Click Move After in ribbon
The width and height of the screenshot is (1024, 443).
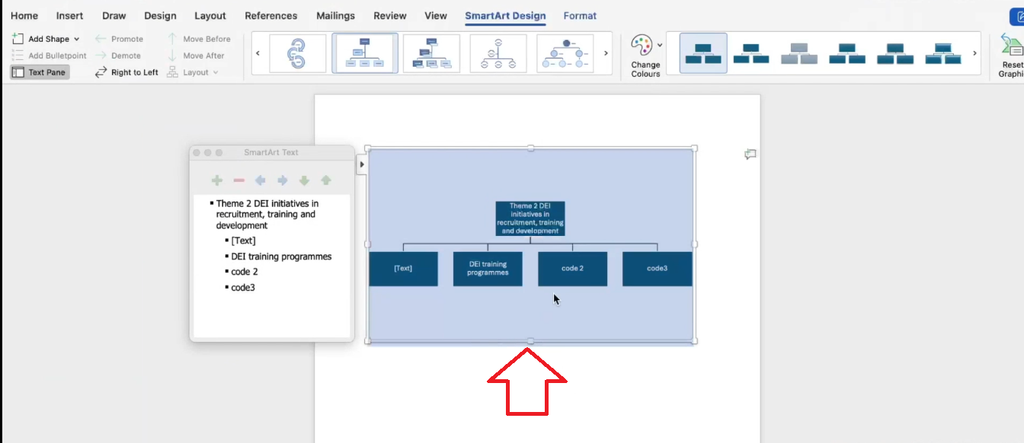(195, 56)
